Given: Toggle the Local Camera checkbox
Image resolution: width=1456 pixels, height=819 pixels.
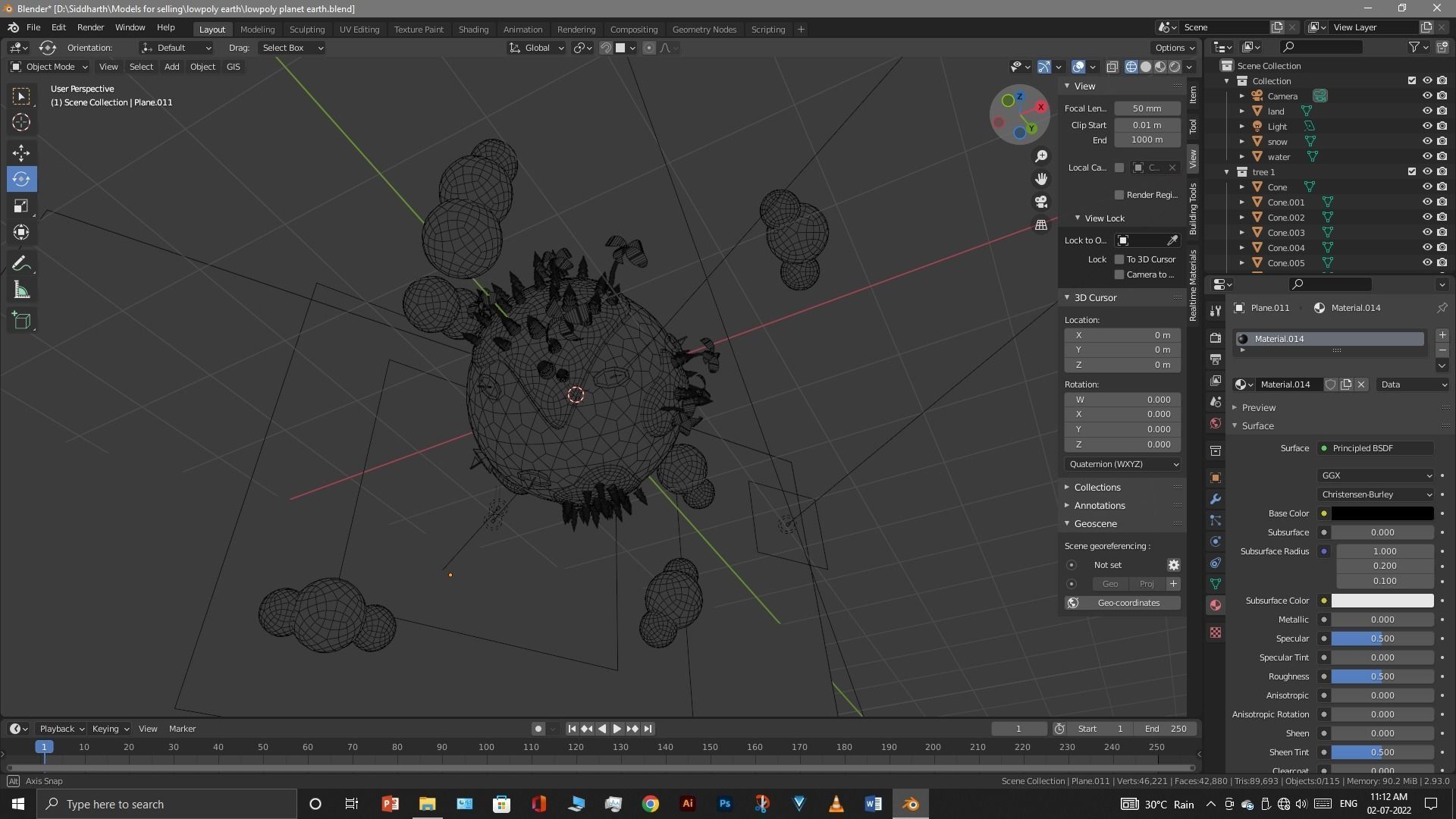Looking at the screenshot, I should pyautogui.click(x=1119, y=168).
